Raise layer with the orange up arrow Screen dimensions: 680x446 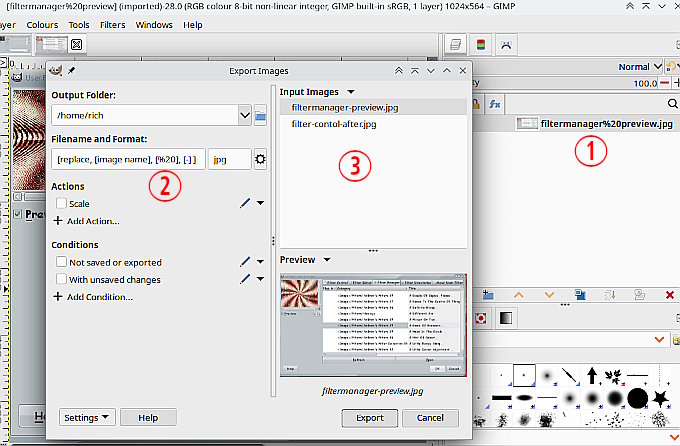click(518, 295)
